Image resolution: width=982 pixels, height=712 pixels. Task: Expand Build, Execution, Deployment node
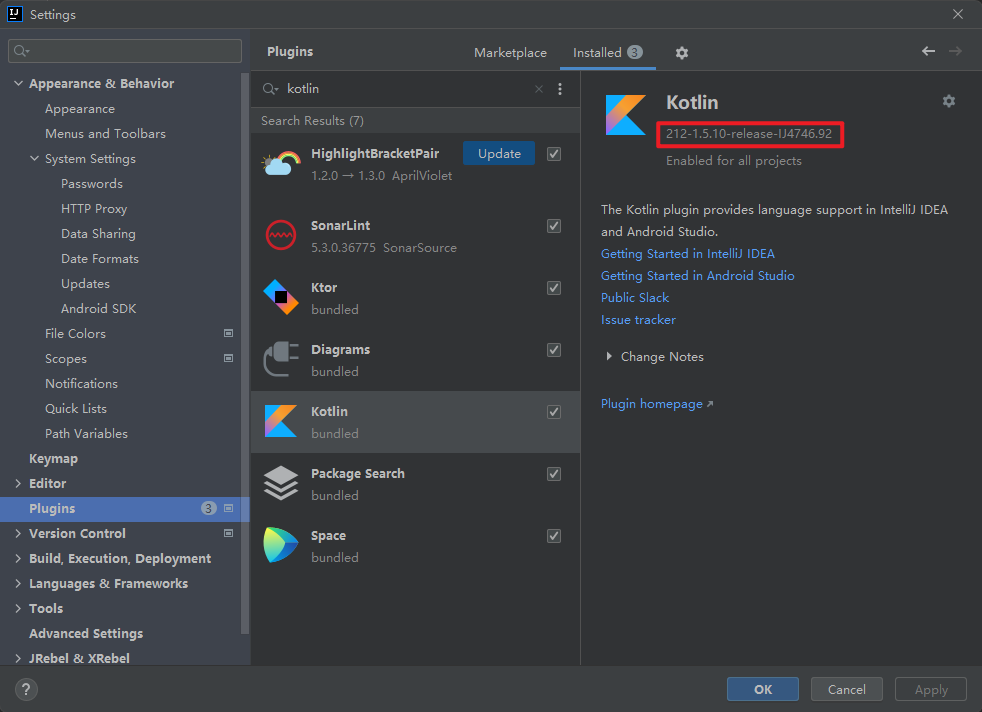click(18, 559)
